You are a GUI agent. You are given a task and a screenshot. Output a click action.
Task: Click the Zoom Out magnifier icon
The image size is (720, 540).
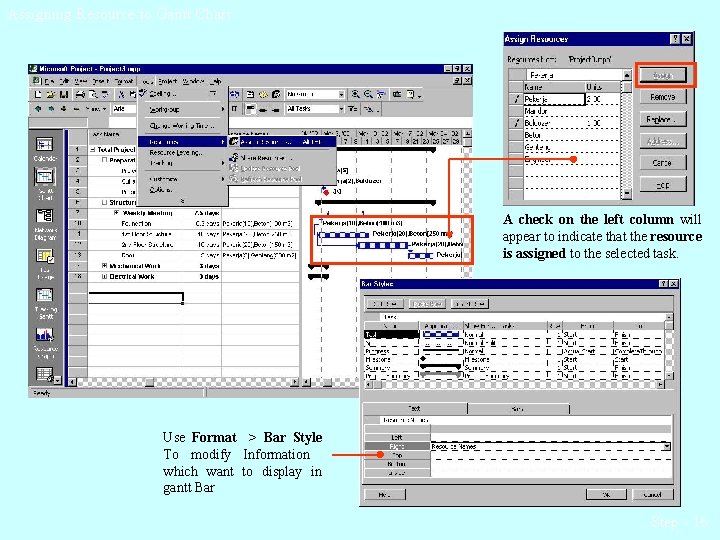click(x=368, y=94)
